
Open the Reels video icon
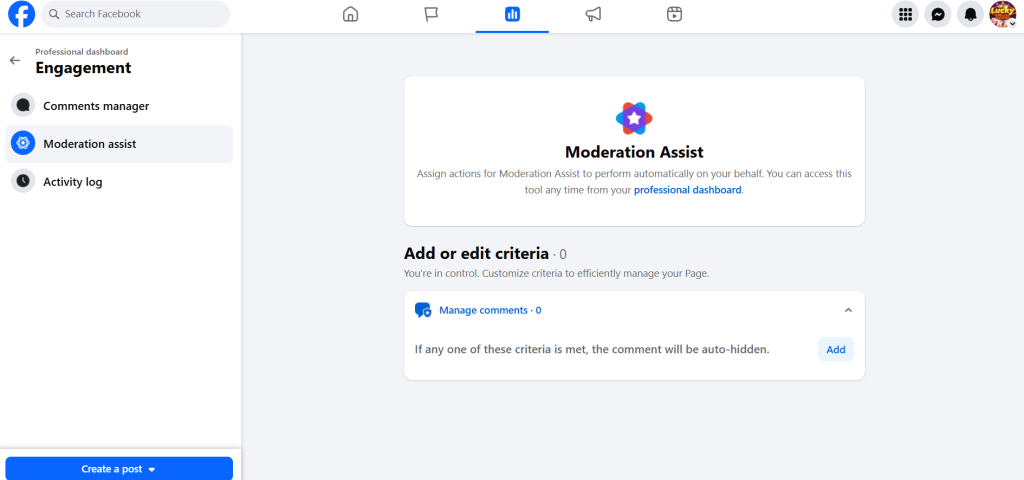[x=674, y=15]
